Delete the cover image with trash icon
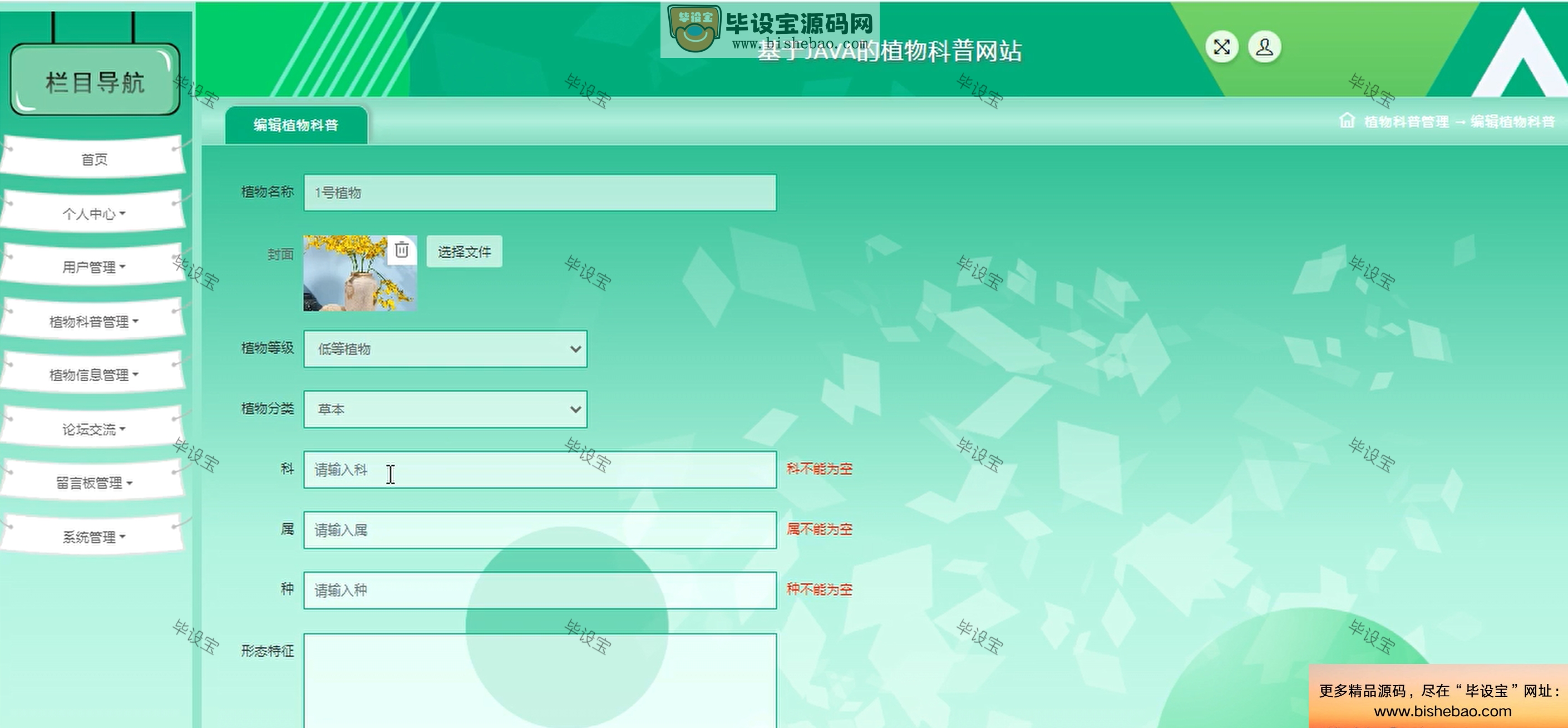The width and height of the screenshot is (1568, 728). pos(402,249)
